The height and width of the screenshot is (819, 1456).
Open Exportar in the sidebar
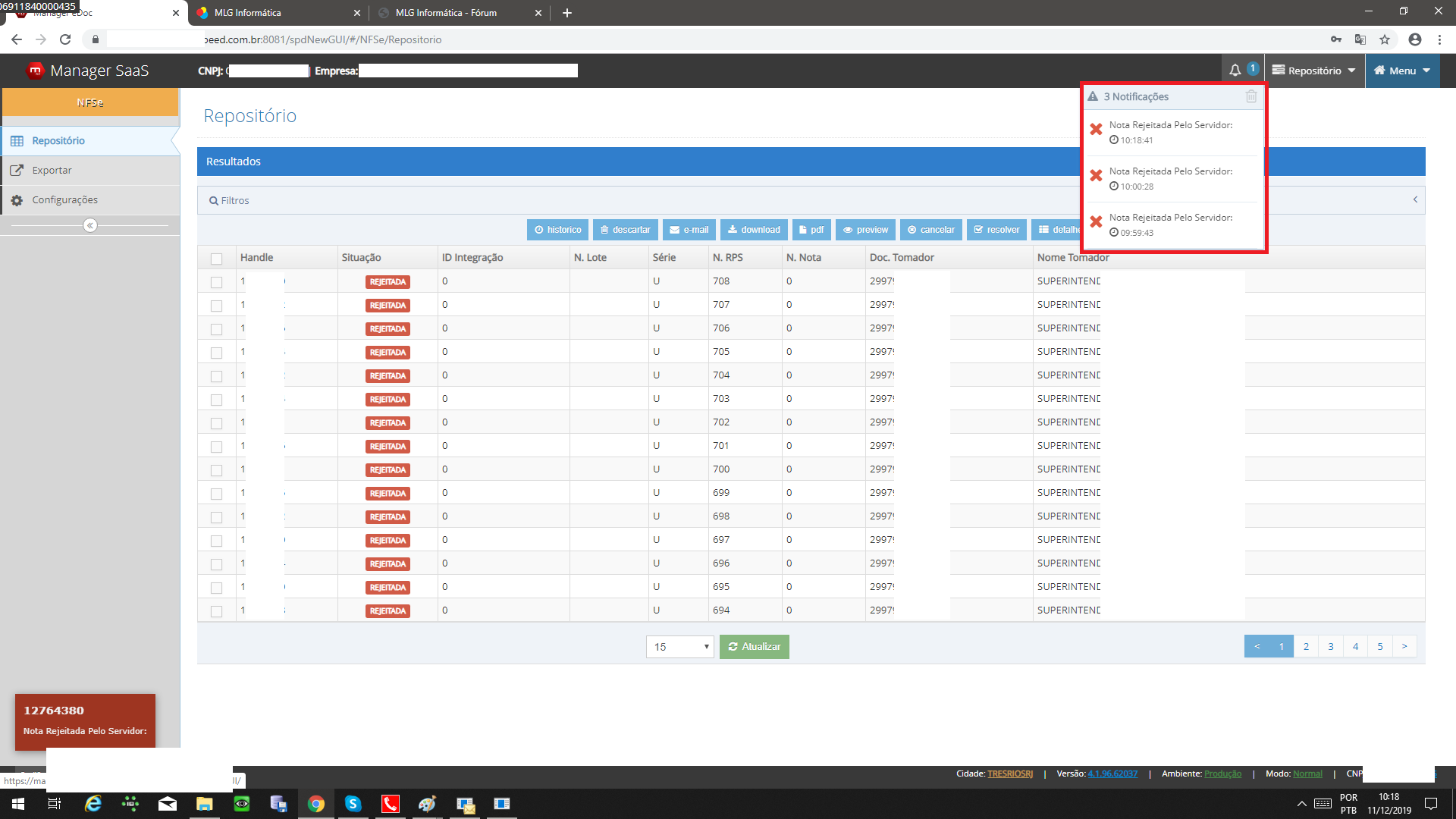point(52,171)
